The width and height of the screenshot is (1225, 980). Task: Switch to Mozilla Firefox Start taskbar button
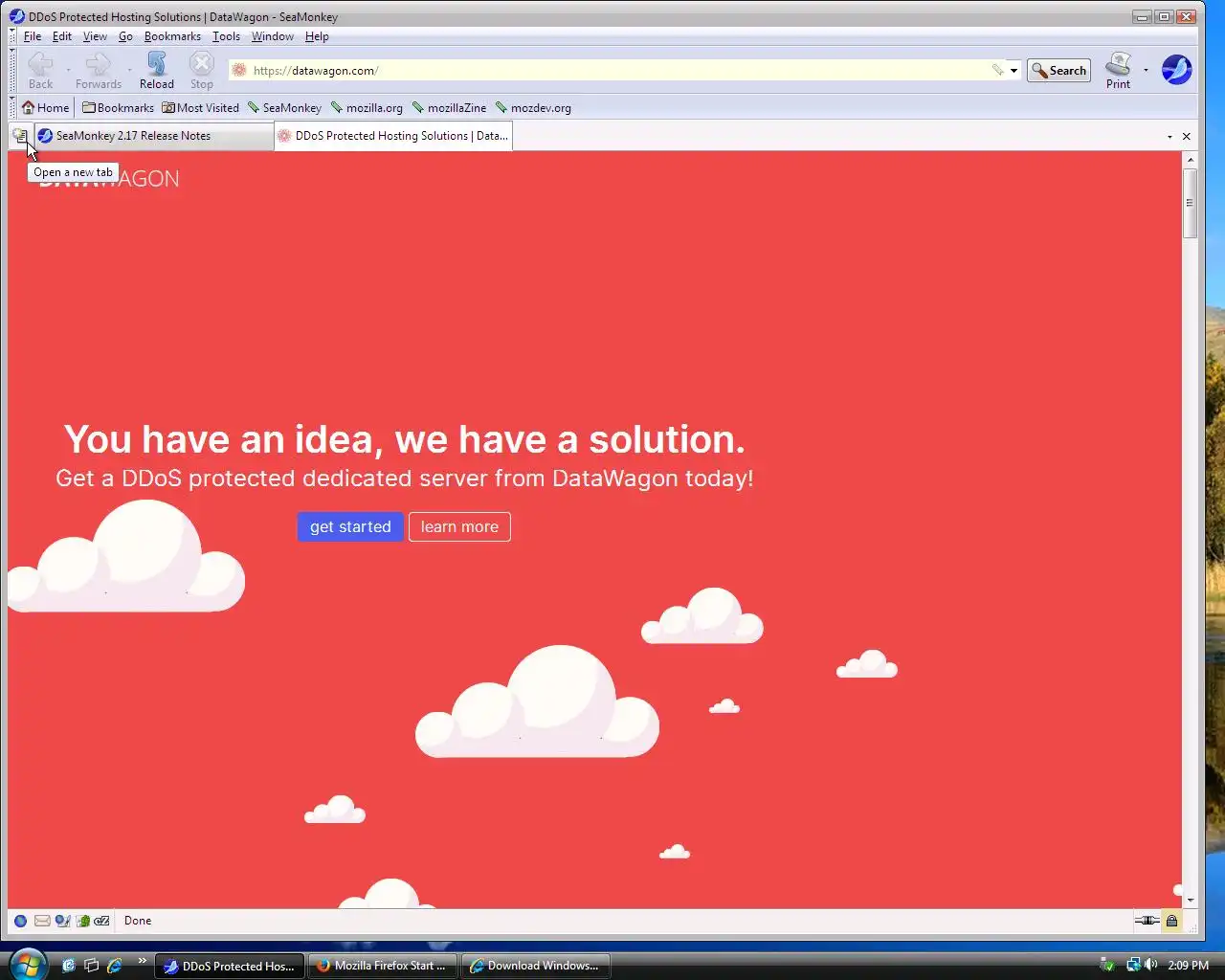(383, 966)
